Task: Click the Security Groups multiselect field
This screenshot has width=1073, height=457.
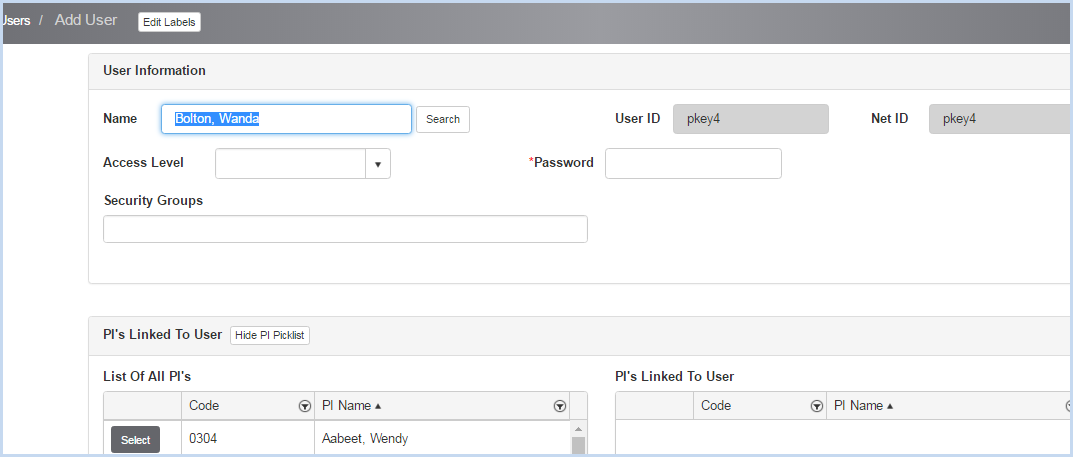Action: [345, 229]
